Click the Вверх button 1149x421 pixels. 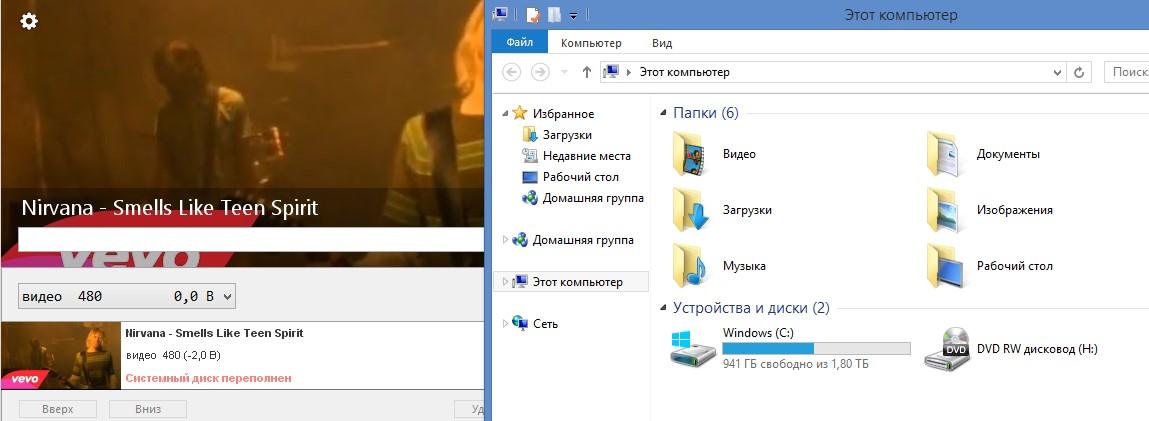pos(58,409)
